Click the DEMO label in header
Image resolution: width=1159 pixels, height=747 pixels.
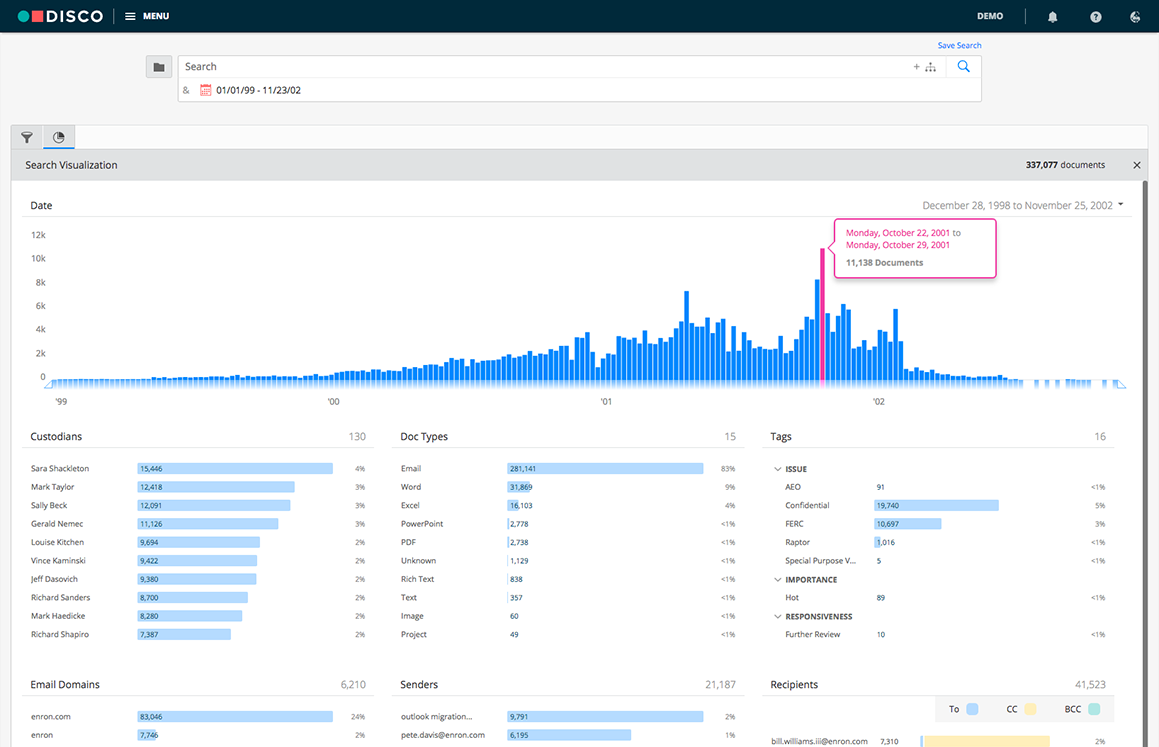pos(990,16)
